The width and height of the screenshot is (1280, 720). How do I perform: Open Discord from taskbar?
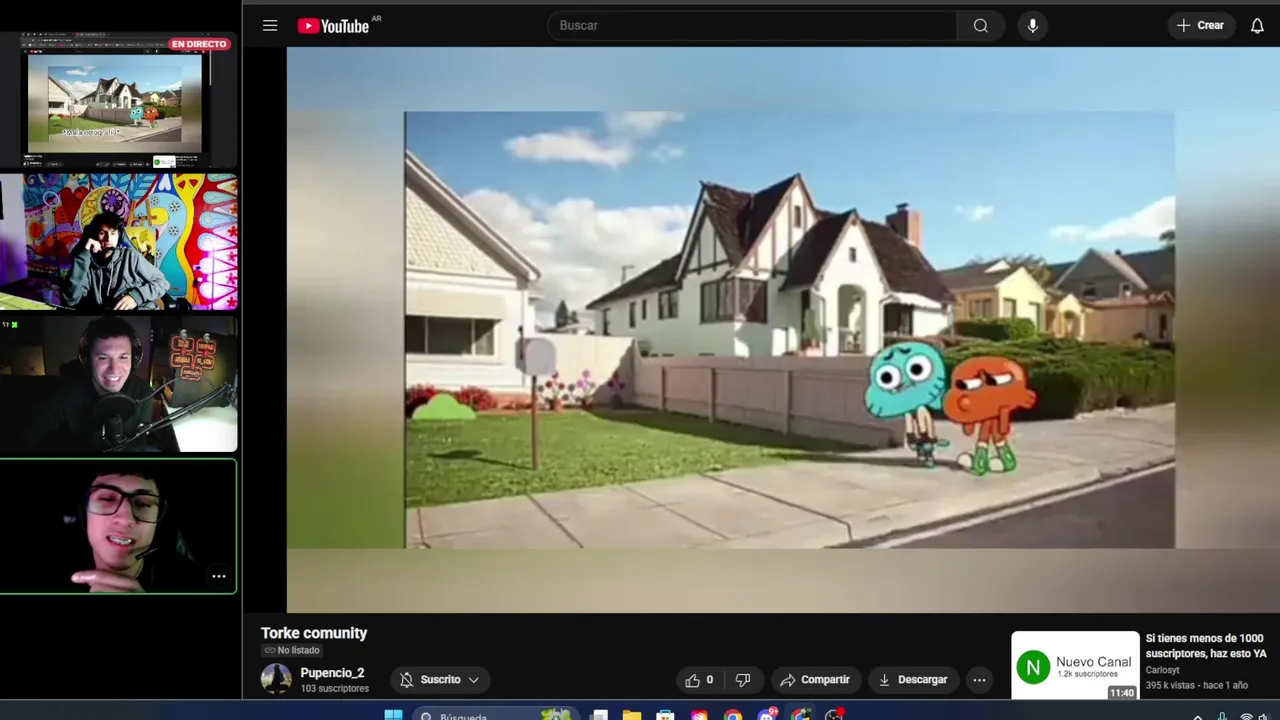767,715
